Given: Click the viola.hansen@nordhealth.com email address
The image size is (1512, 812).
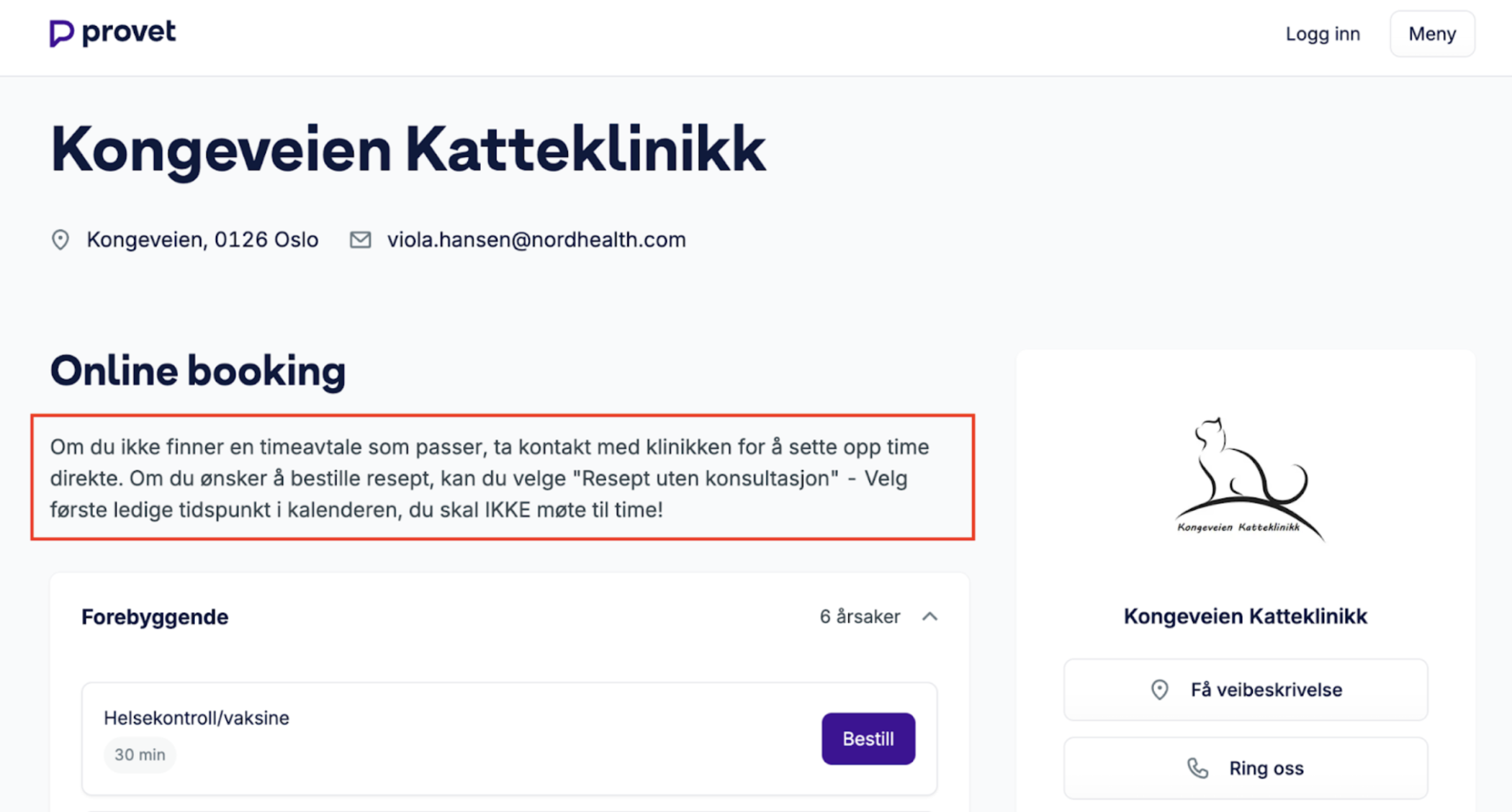Looking at the screenshot, I should pyautogui.click(x=536, y=240).
